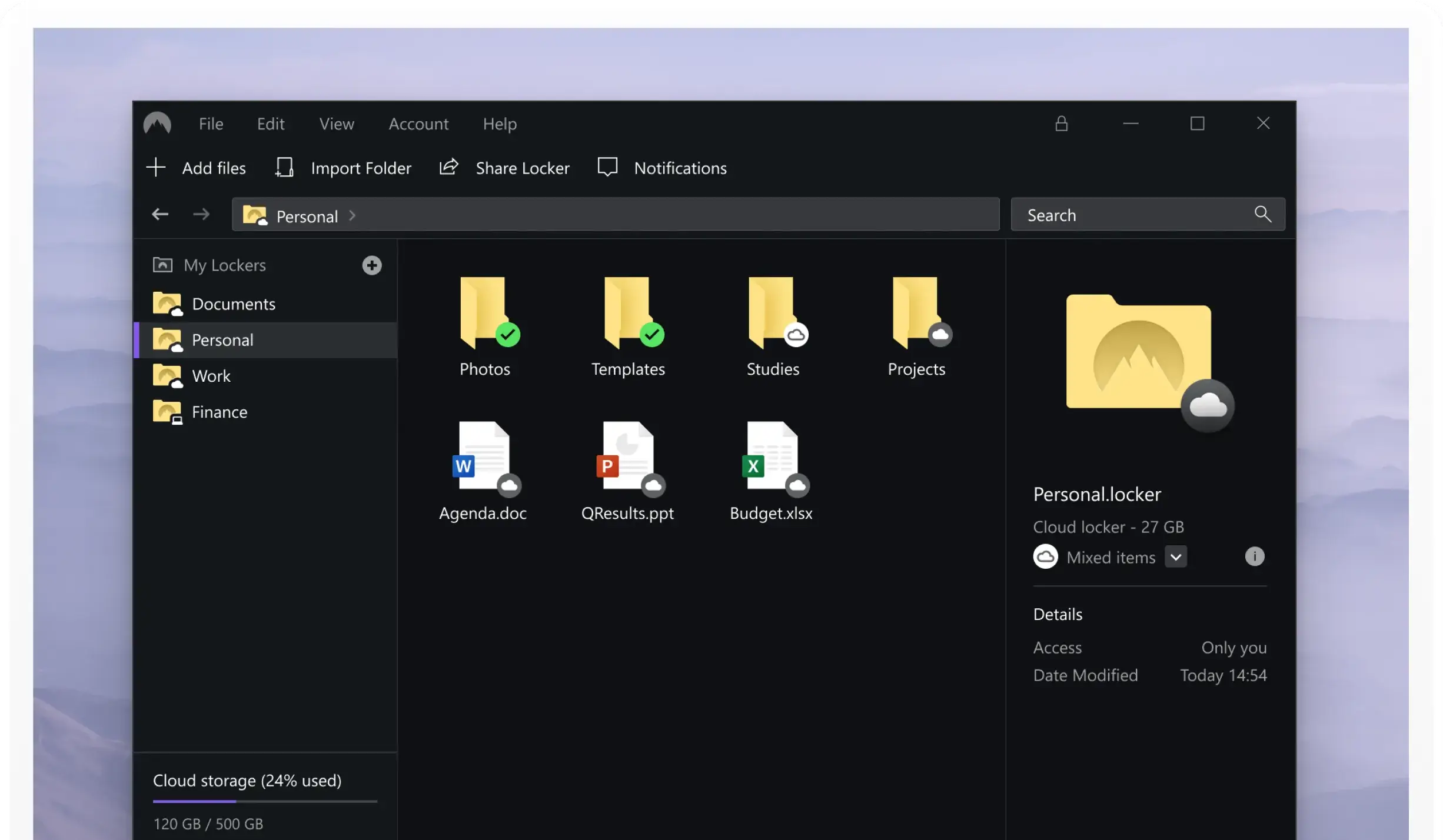Open the Personal breadcrumb chevron
This screenshot has height=840, width=1443.
352,215
